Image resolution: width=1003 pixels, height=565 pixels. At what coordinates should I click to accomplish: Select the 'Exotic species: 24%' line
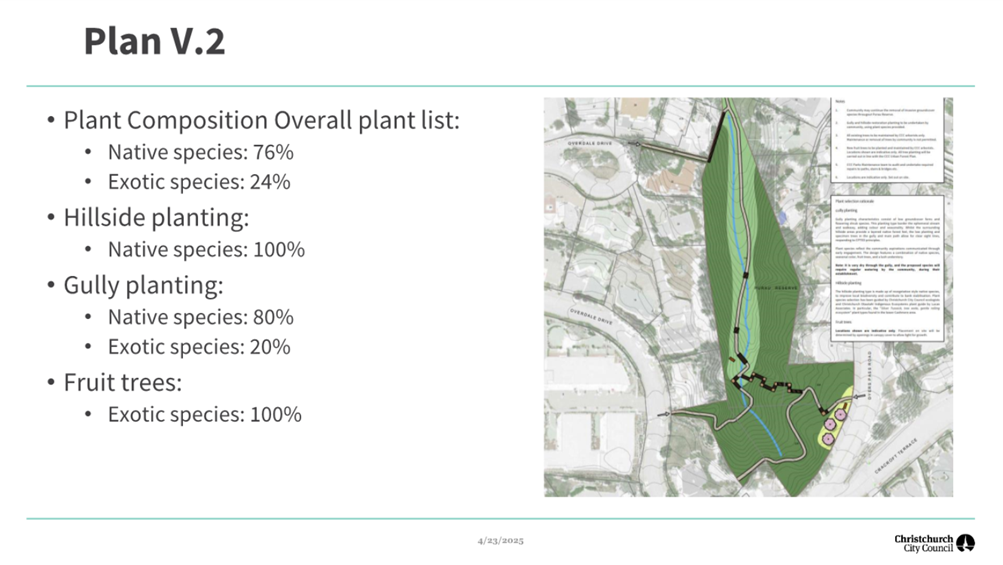tap(199, 182)
